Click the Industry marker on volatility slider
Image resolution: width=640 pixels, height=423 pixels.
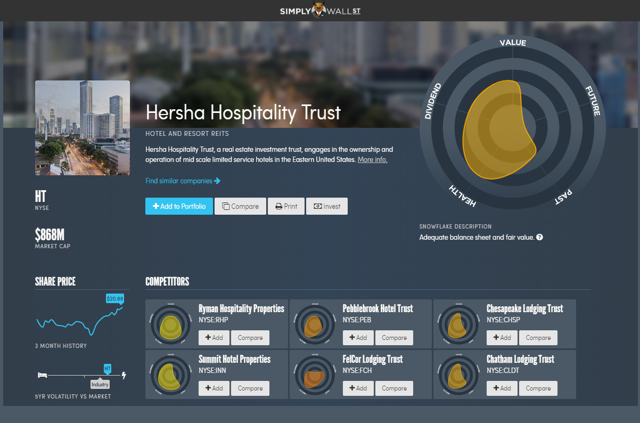click(100, 384)
